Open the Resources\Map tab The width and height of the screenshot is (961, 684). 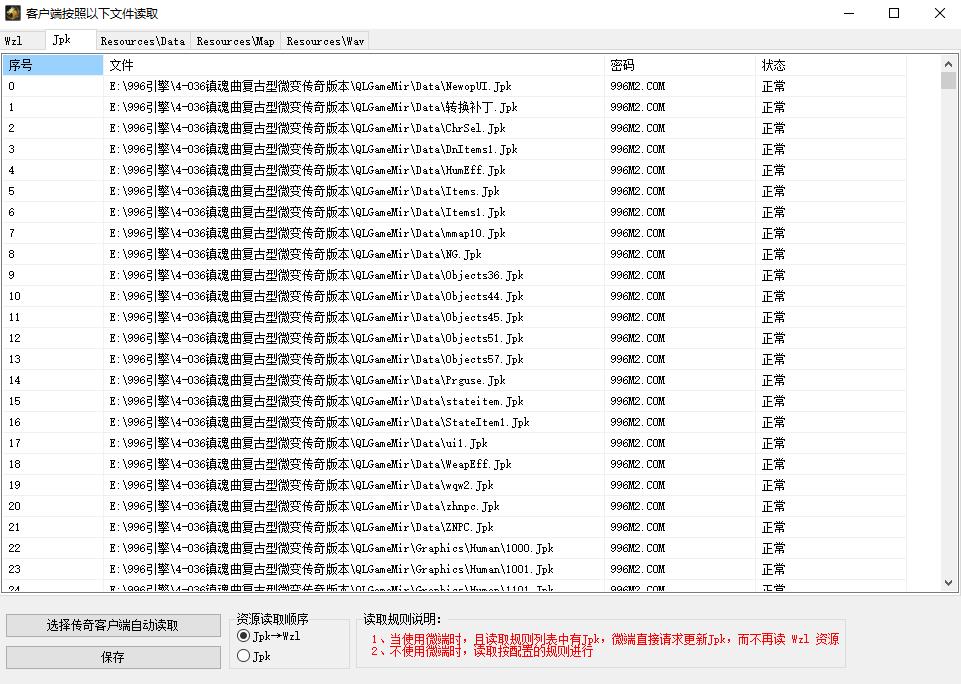tap(235, 41)
